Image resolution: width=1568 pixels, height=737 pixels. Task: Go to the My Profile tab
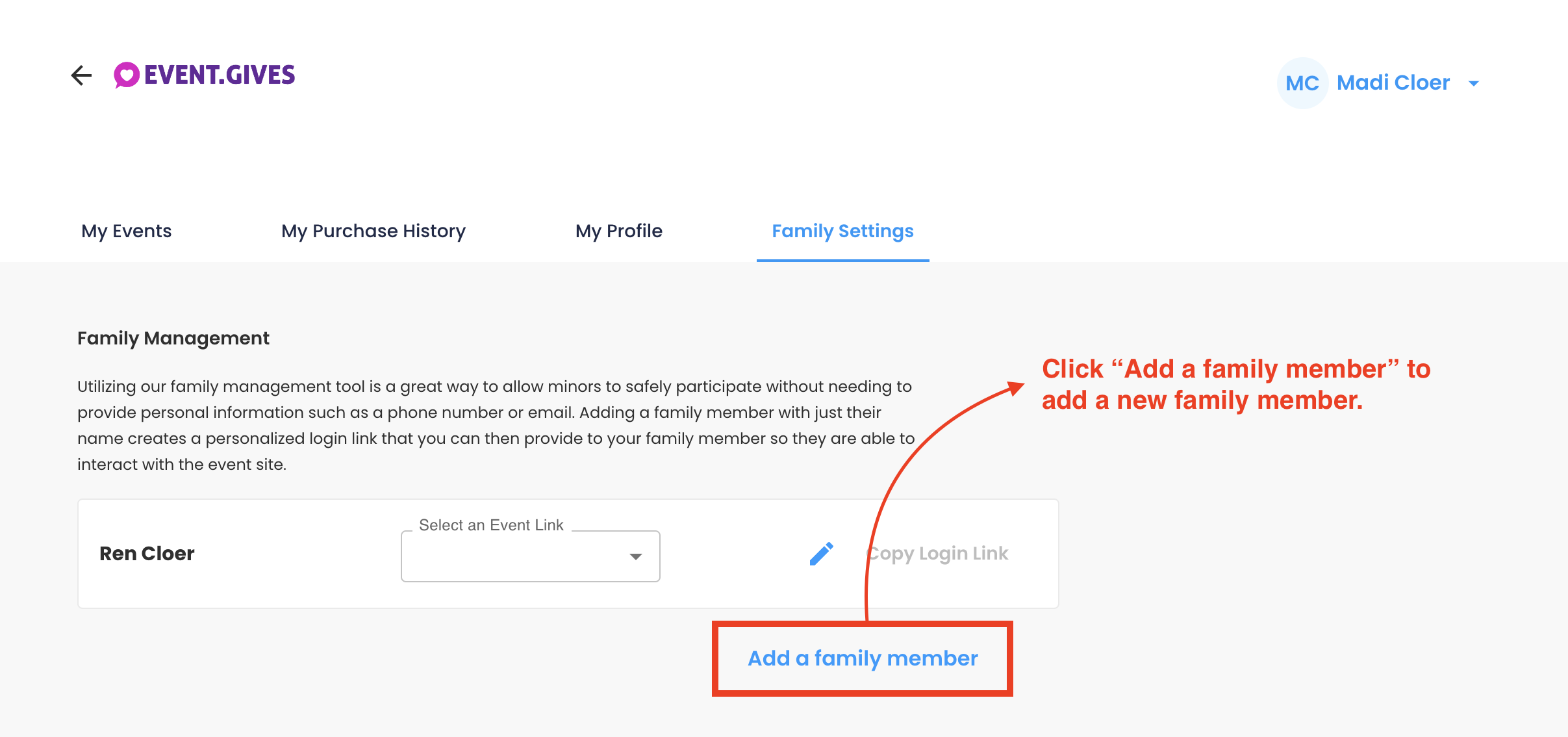coord(618,231)
